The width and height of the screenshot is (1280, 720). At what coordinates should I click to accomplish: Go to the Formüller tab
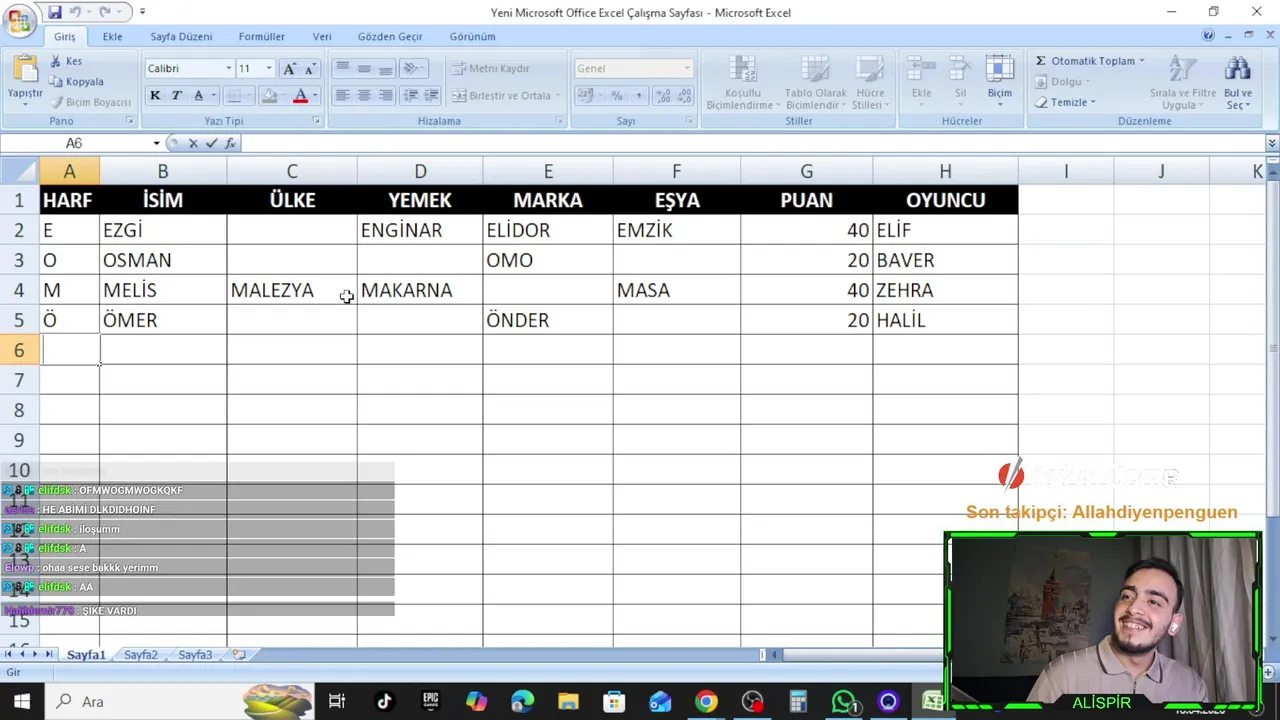click(x=261, y=36)
